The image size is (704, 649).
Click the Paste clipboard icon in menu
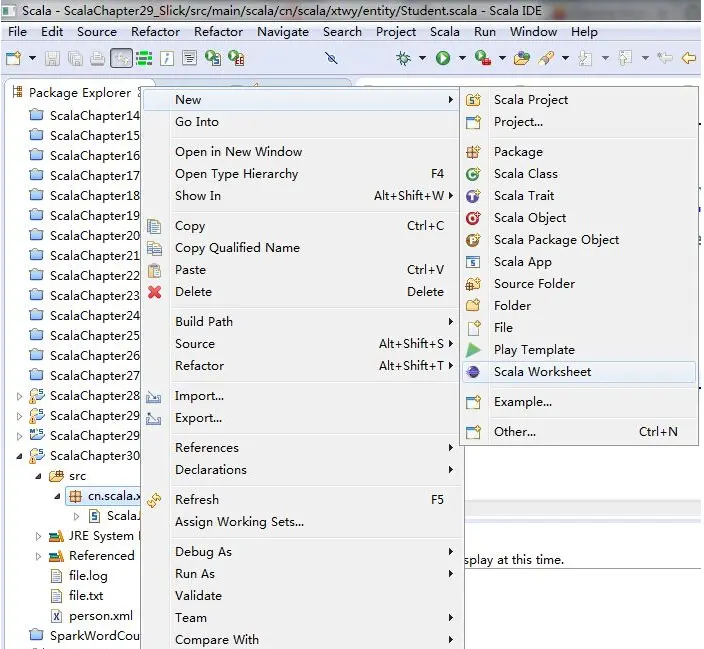point(154,270)
